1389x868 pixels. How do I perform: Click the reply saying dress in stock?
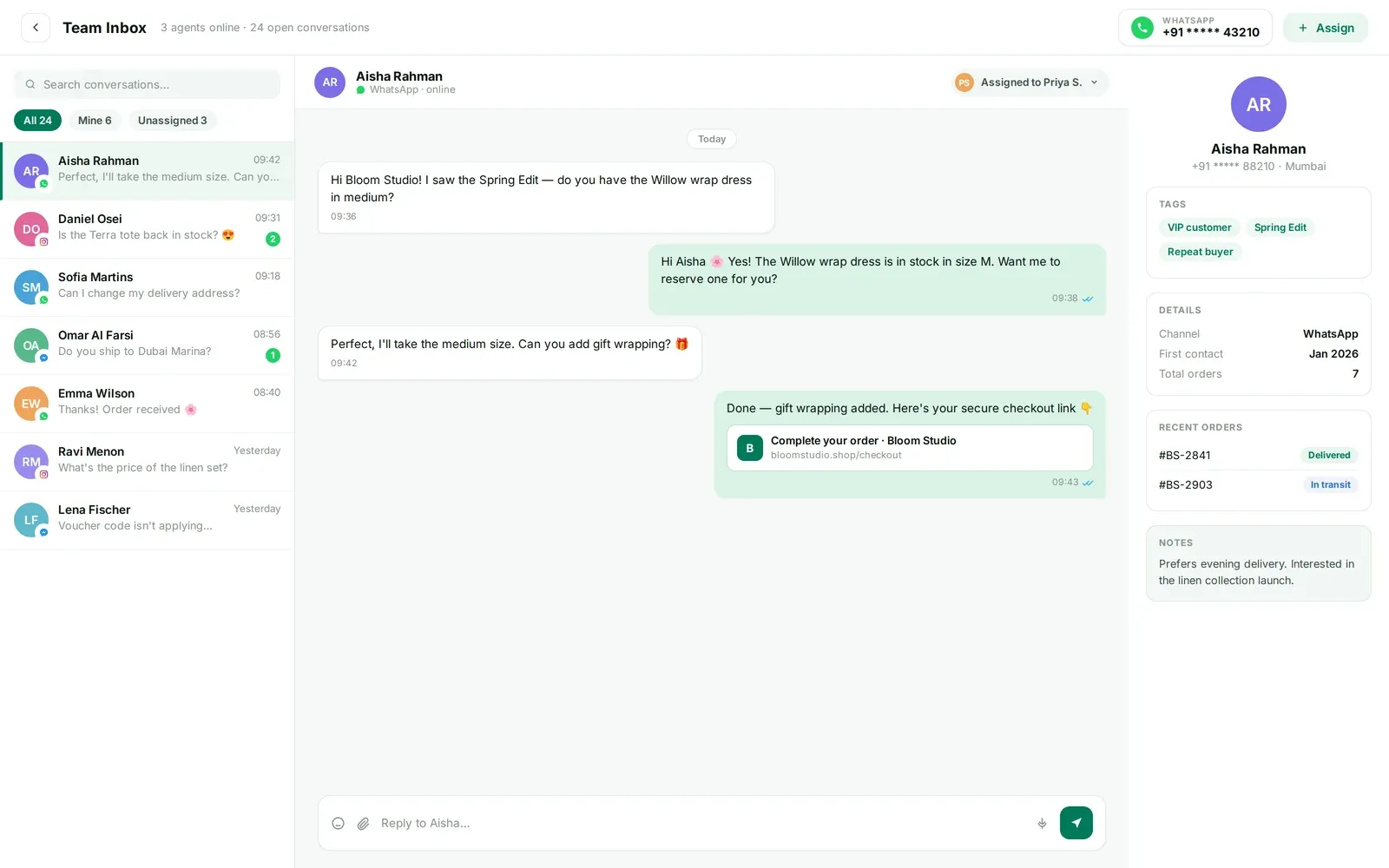coord(877,279)
